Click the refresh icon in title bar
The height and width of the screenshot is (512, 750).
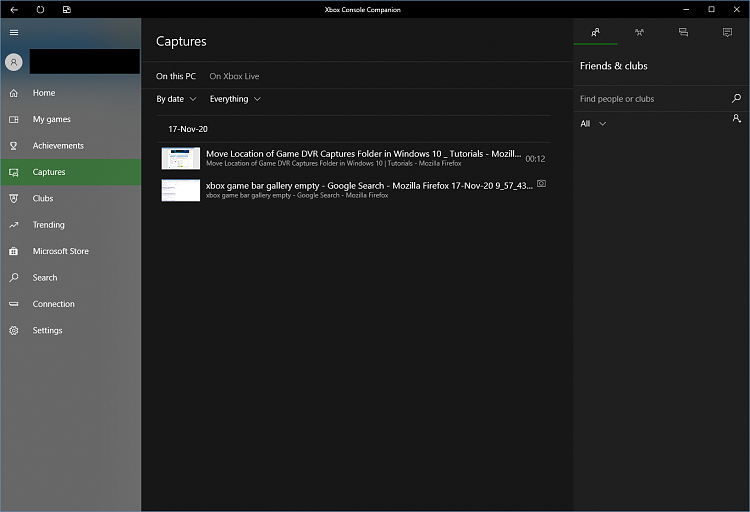(x=40, y=10)
